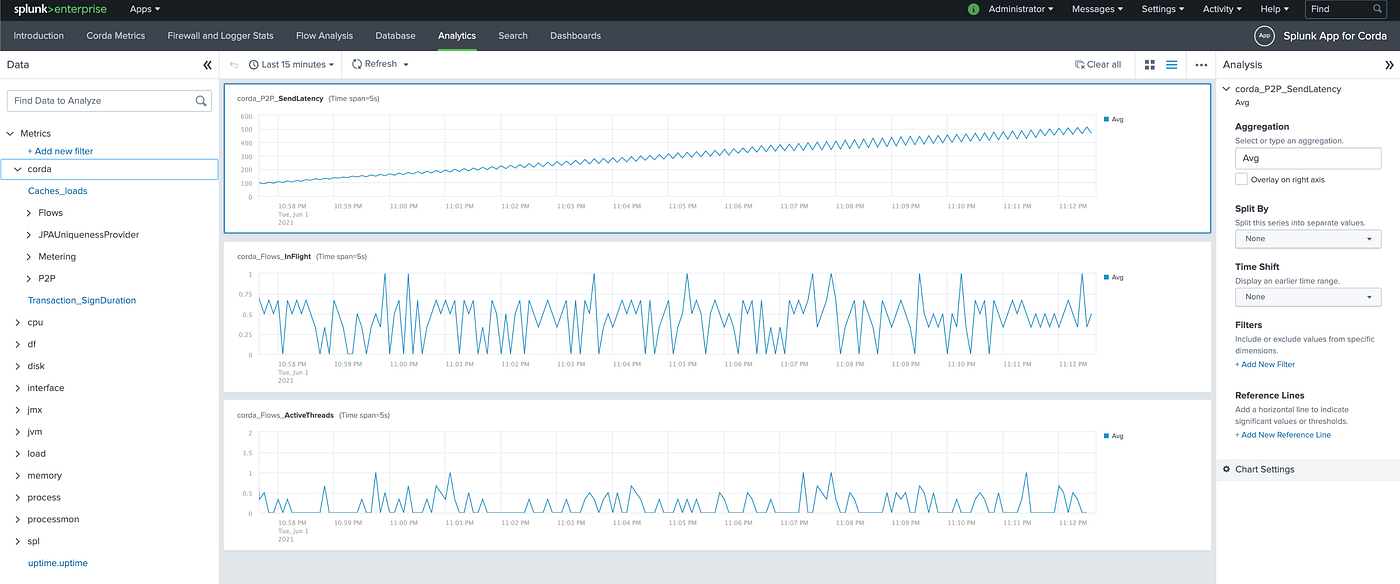Open Firewall and Logger Stats tab
1400x584 pixels.
click(x=220, y=36)
